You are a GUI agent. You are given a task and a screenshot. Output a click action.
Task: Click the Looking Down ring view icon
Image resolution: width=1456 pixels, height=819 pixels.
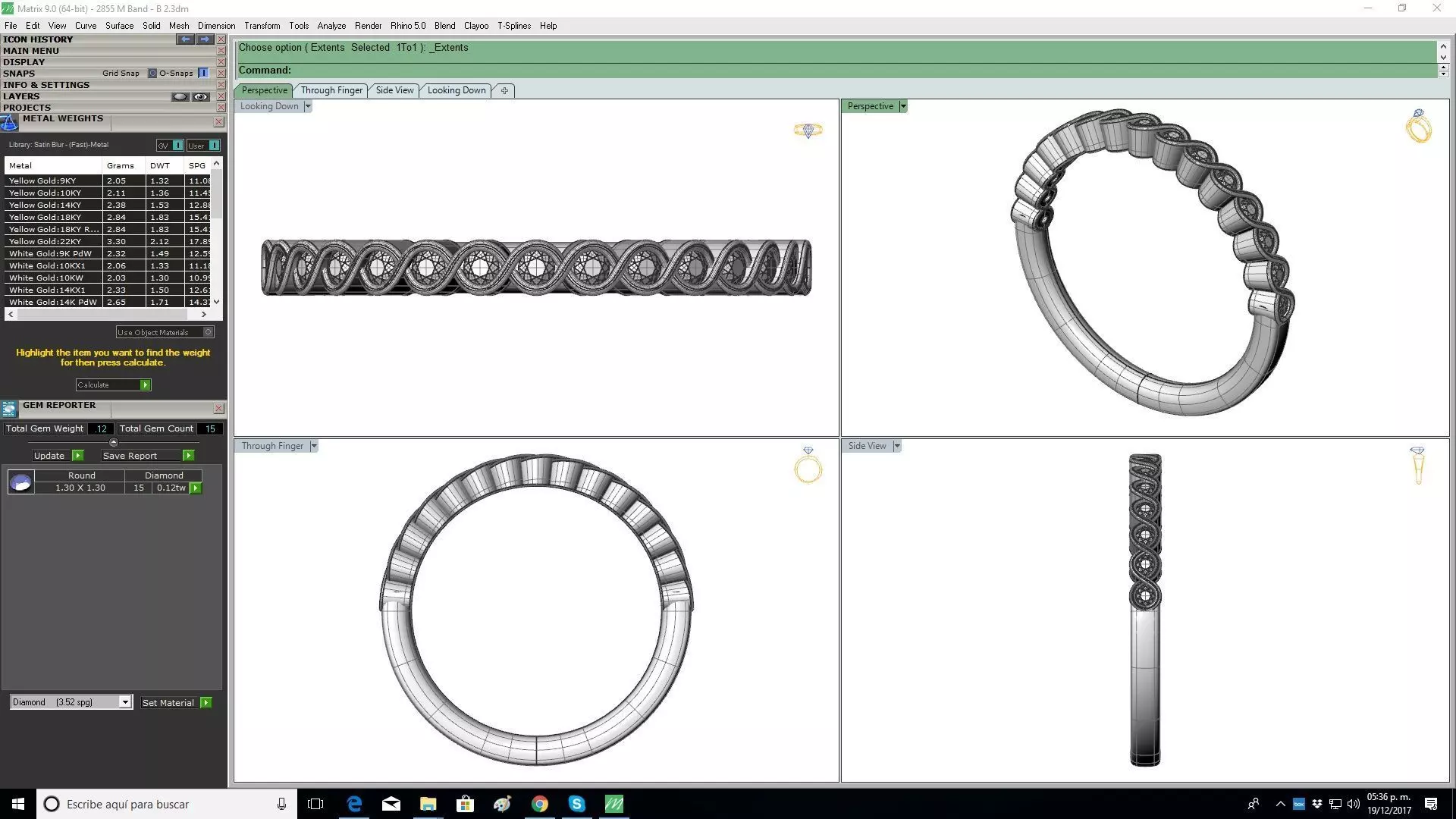(808, 130)
